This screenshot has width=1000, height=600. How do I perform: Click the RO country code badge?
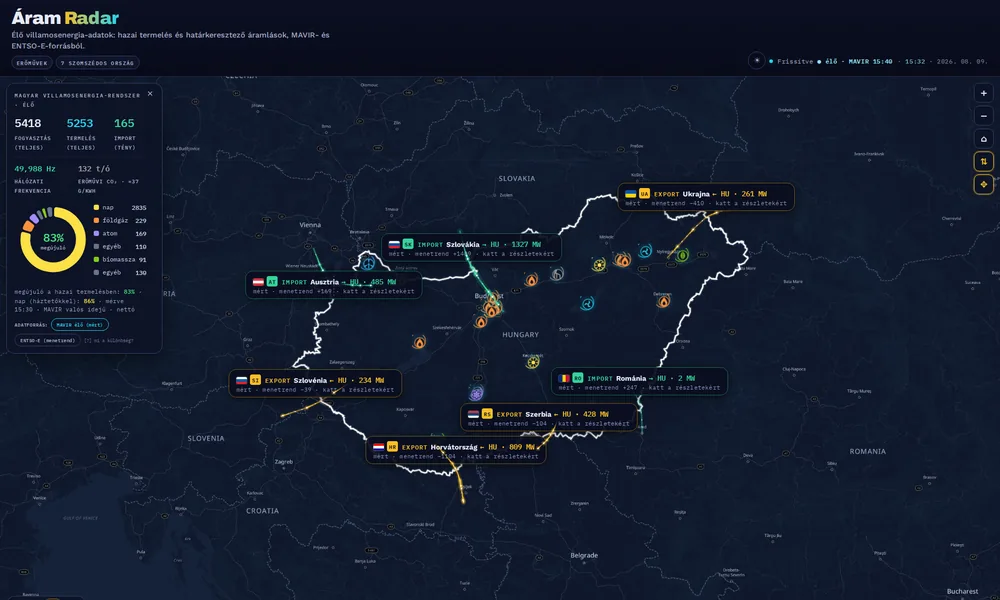coord(578,378)
